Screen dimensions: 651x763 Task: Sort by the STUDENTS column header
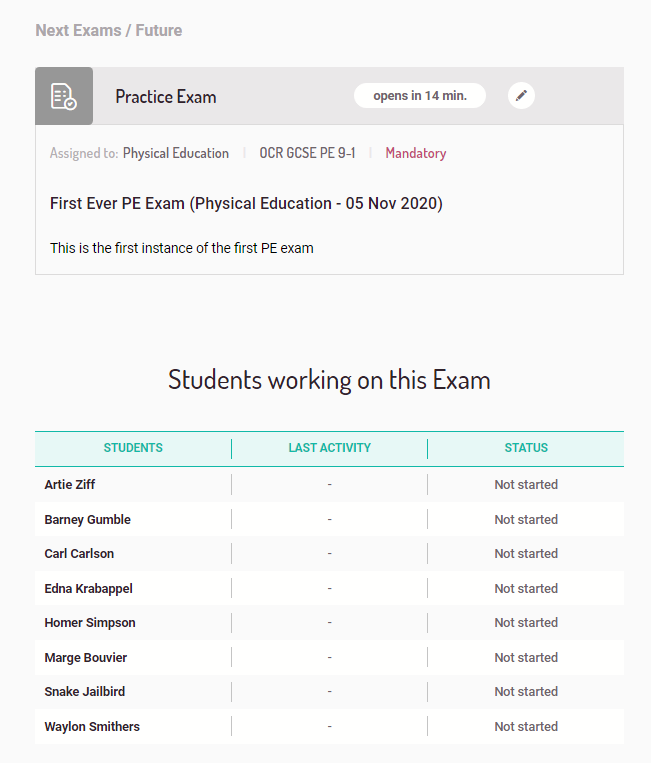point(133,448)
